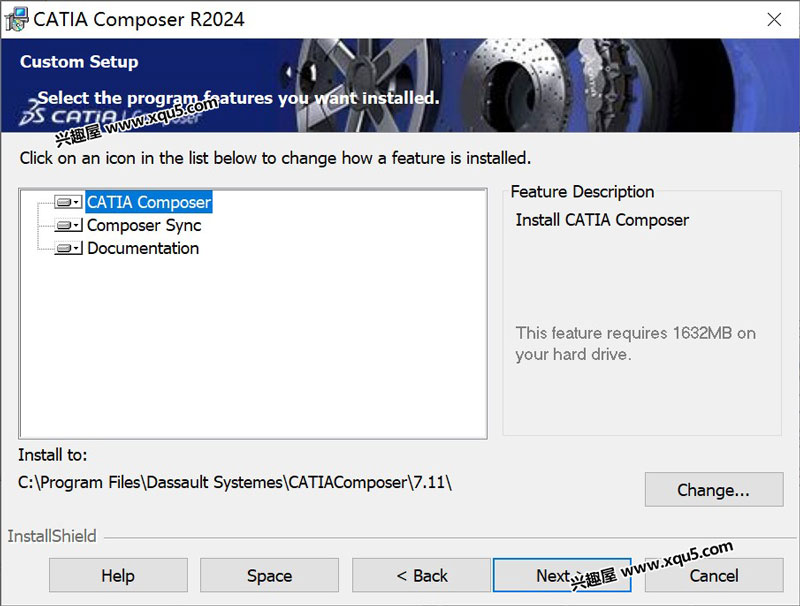Image resolution: width=800 pixels, height=606 pixels.
Task: Click the 'Install CATIA Composer' description text
Action: click(x=602, y=220)
